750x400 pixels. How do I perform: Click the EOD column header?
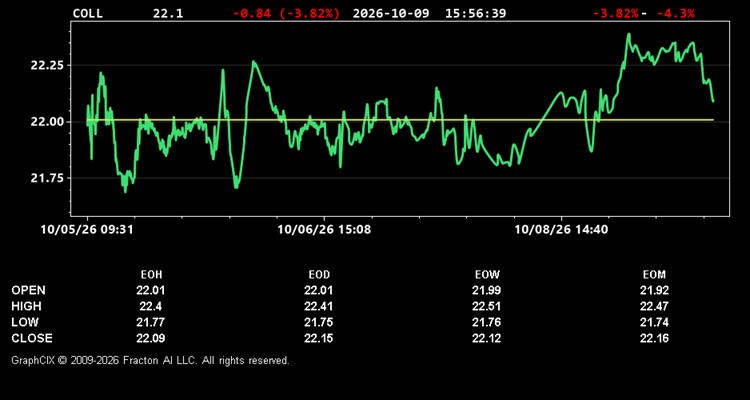319,275
